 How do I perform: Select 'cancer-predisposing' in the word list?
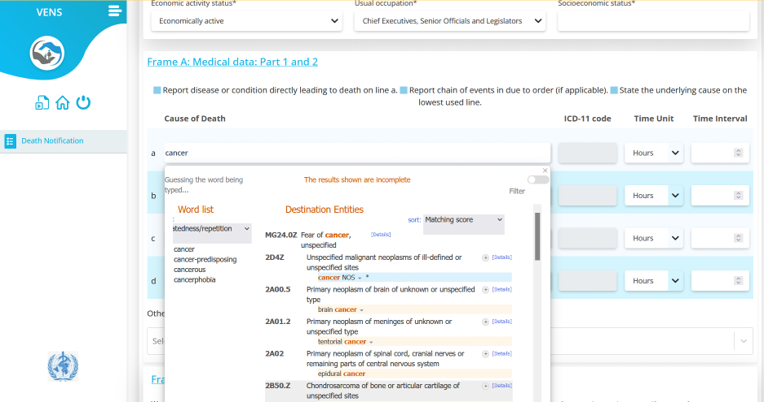click(205, 259)
